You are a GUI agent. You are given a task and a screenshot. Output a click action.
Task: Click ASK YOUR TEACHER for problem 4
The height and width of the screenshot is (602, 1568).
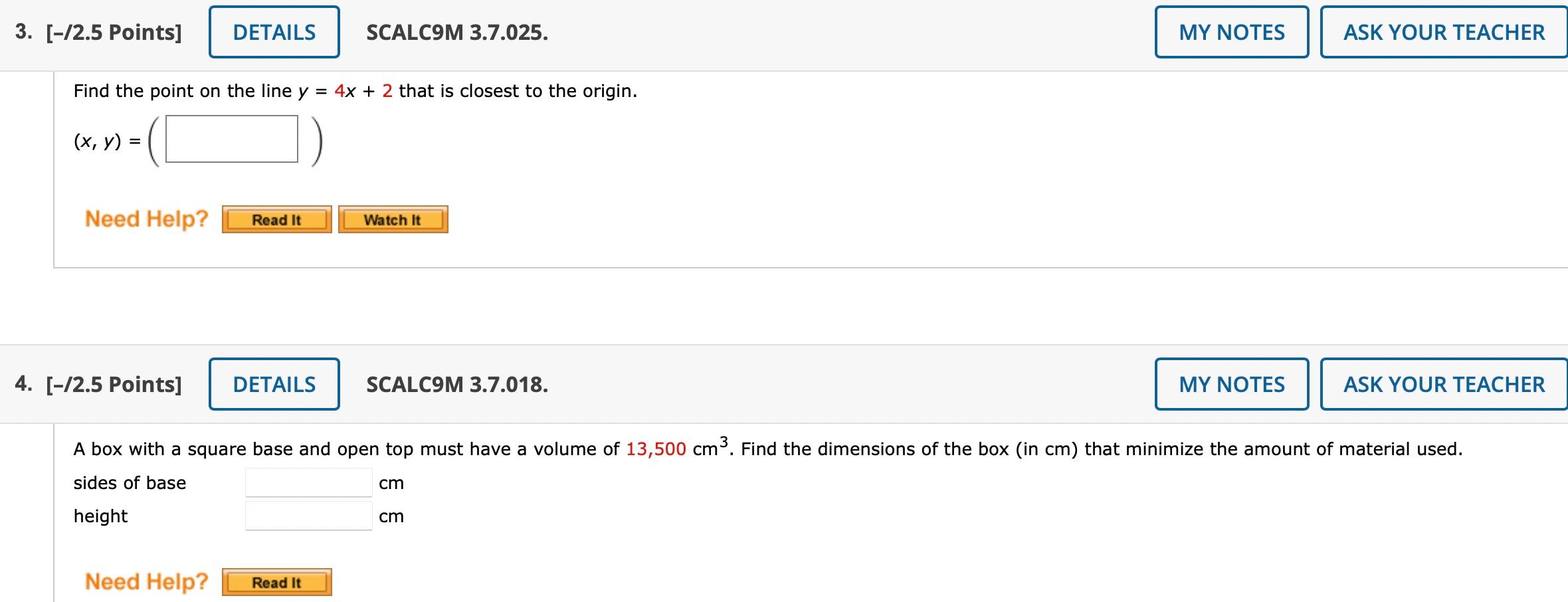pos(1442,384)
